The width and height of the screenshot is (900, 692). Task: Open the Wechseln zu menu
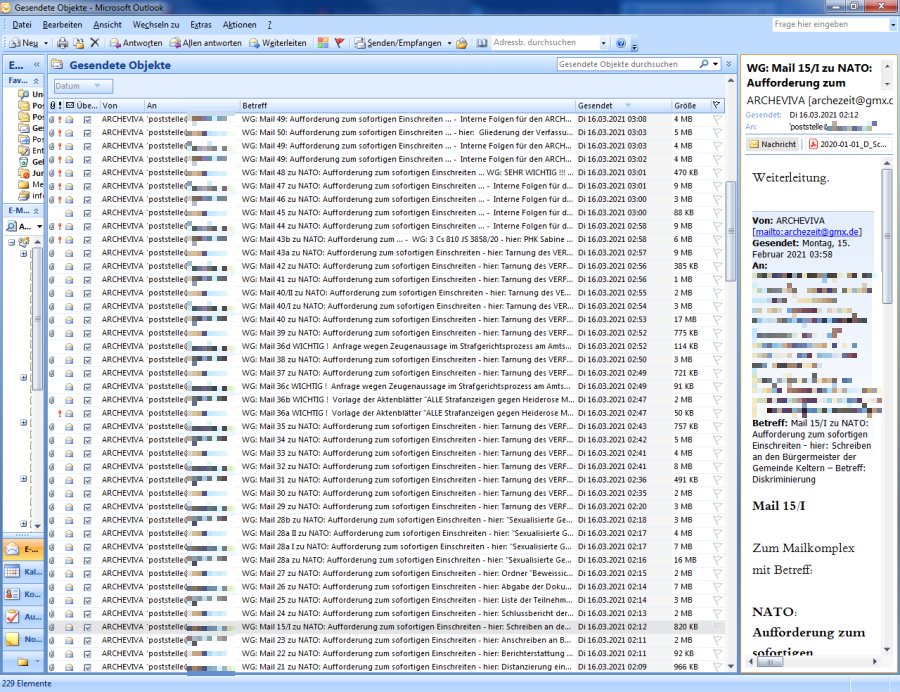coord(156,25)
